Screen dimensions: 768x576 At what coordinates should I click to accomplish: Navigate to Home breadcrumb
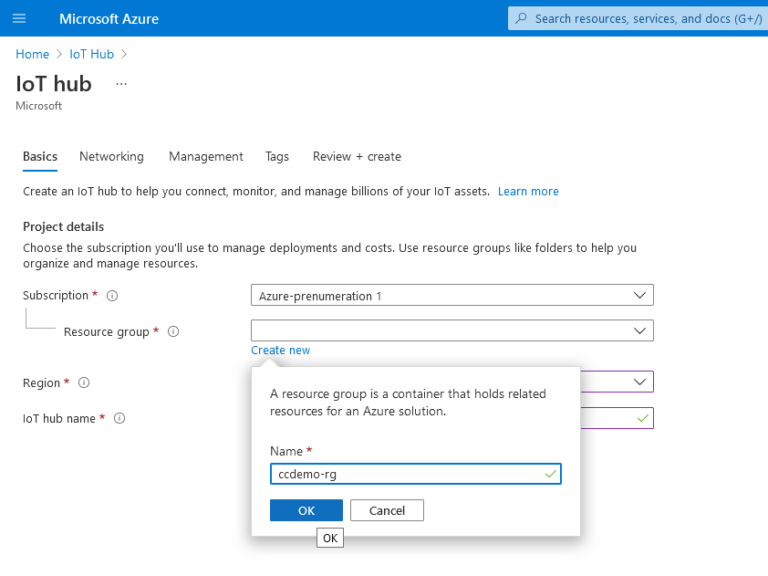point(32,54)
